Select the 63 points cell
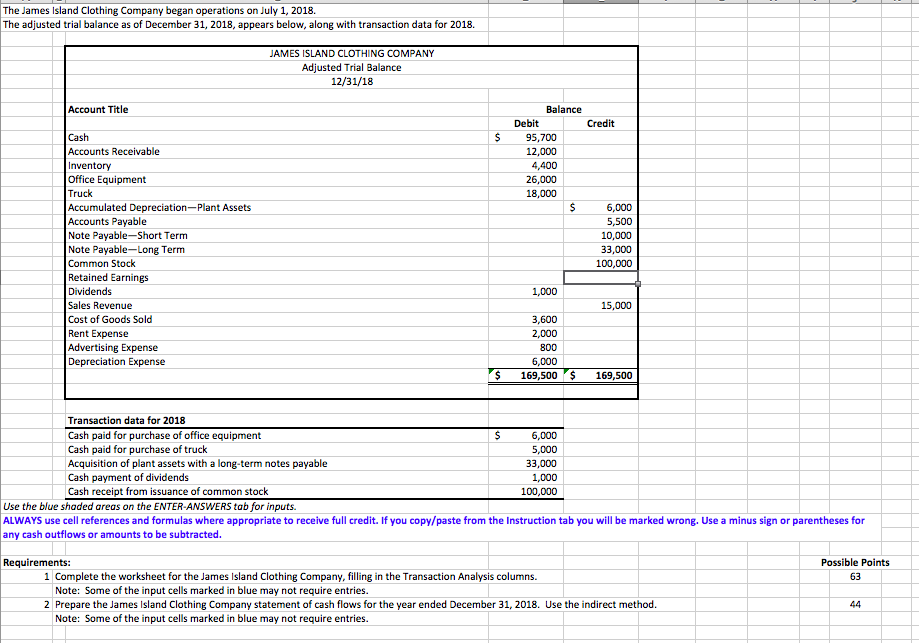 click(855, 577)
